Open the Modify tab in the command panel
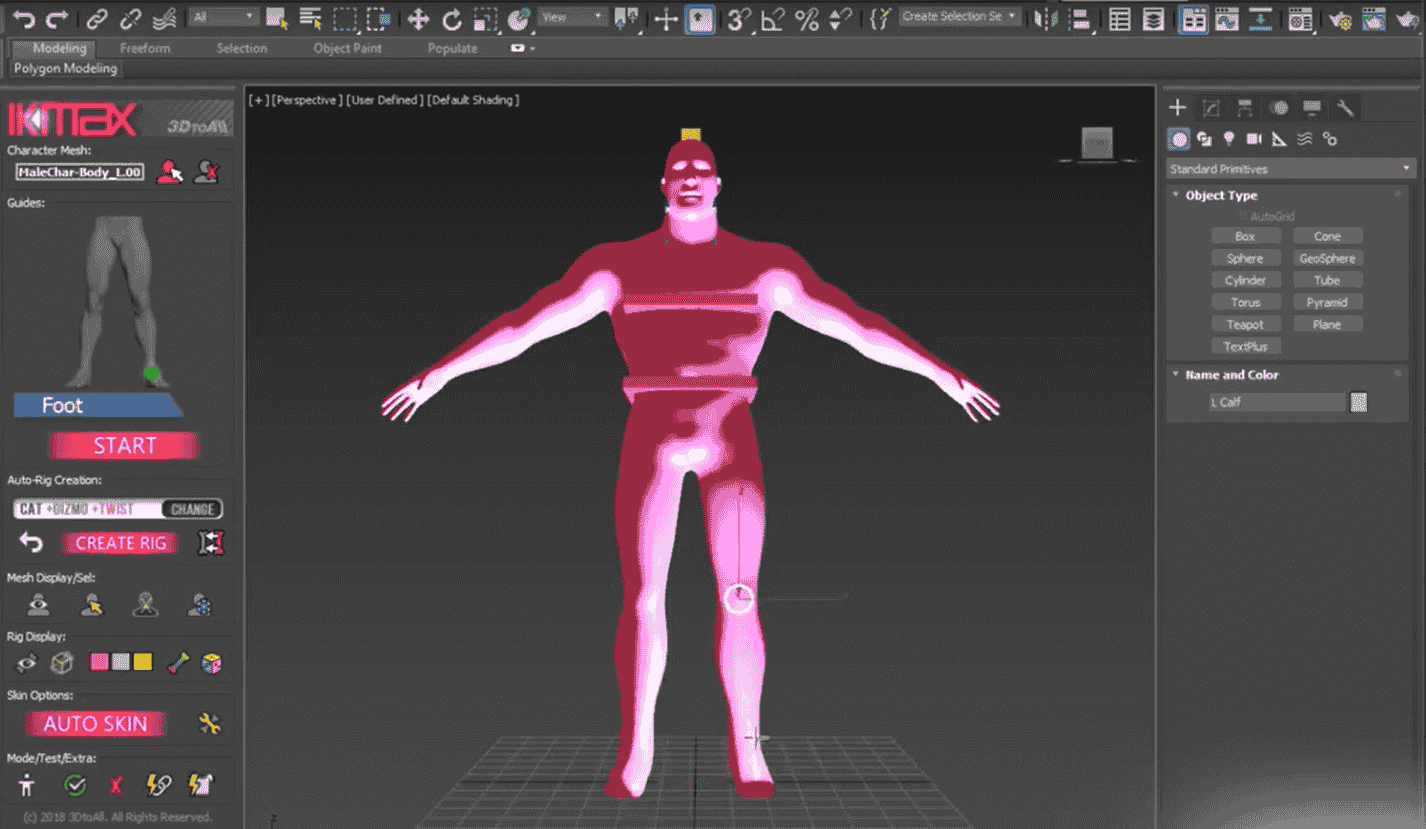The width and height of the screenshot is (1426, 829). 1211,108
